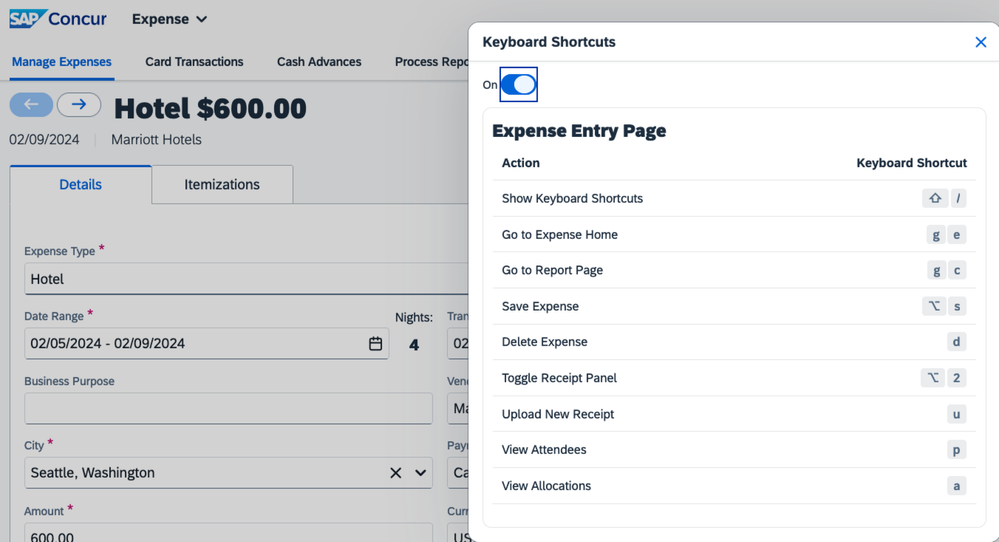
Task: Click 'Show Keyboard Shortcuts' action text
Action: pos(572,199)
